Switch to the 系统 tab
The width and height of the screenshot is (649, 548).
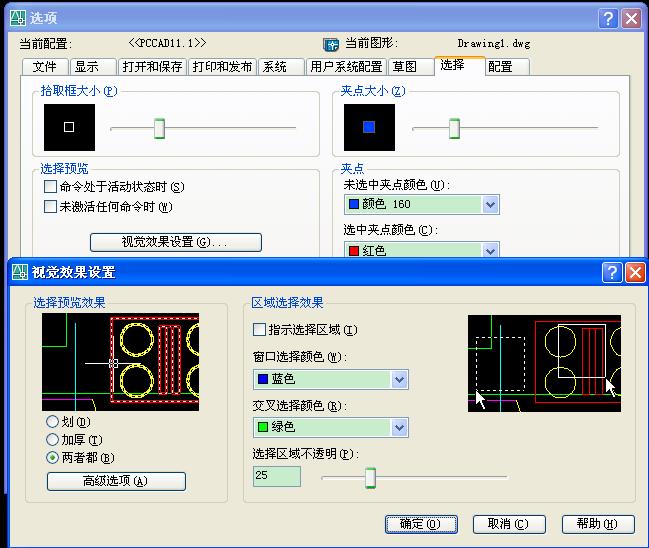(281, 67)
